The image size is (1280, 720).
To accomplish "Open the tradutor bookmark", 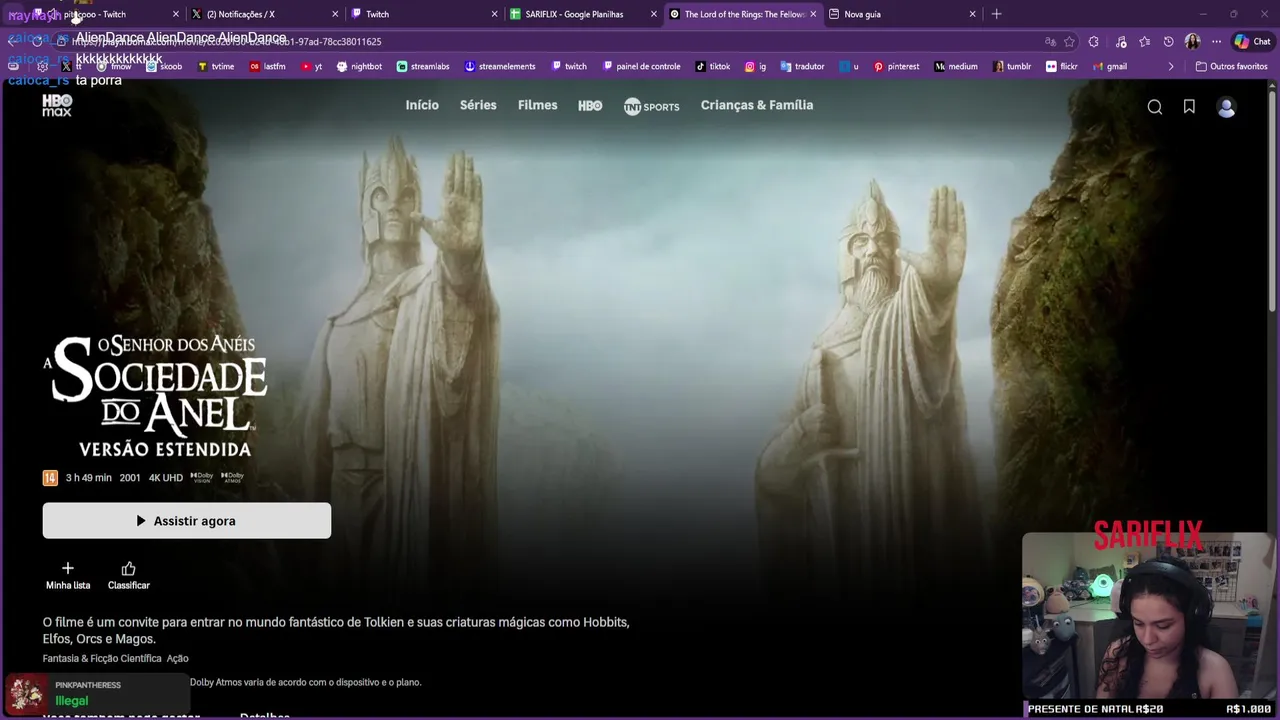I will 803,66.
